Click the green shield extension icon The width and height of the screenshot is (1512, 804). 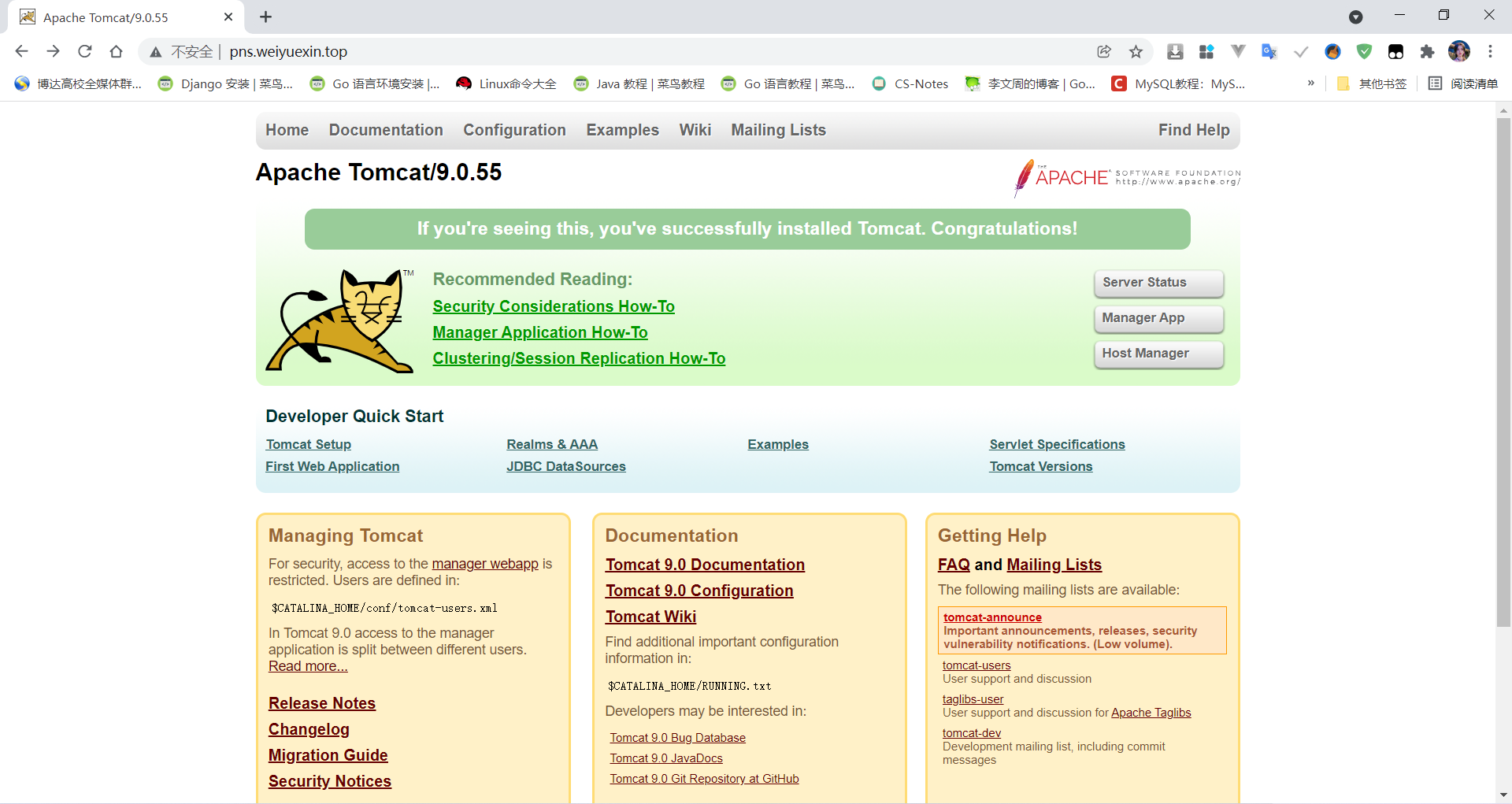(1364, 51)
